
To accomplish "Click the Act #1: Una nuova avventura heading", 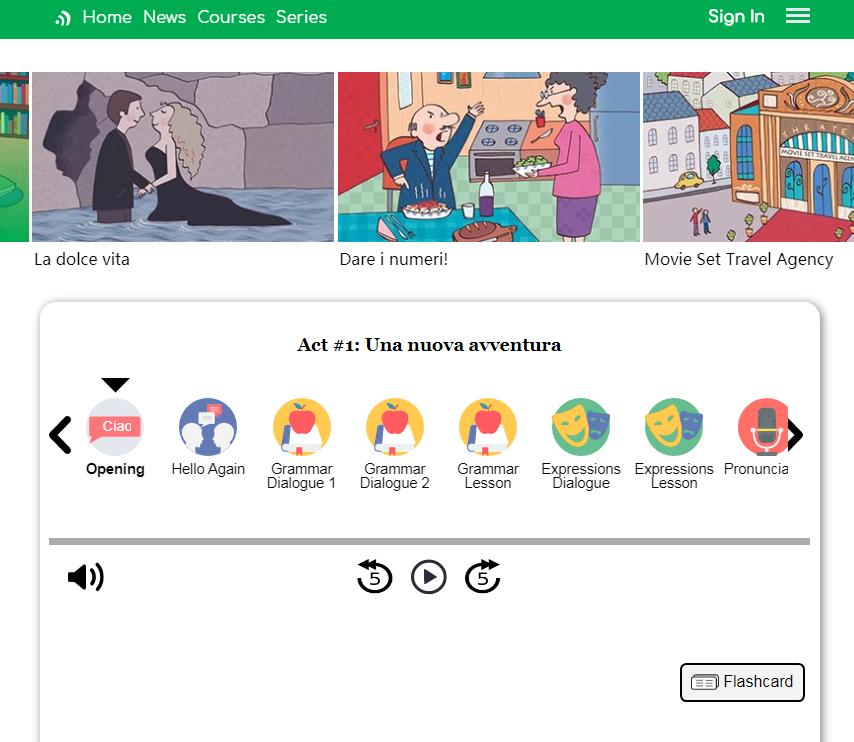I will pos(429,345).
